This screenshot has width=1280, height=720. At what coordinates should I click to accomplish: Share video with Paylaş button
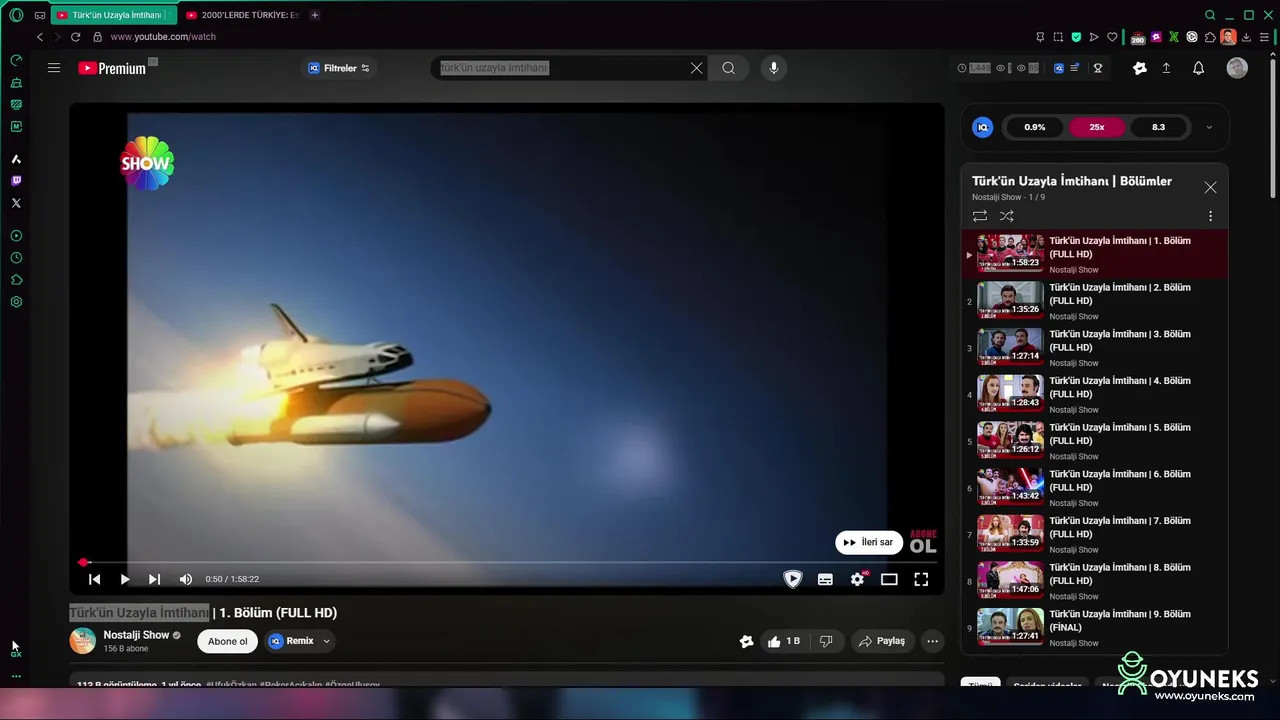click(882, 641)
